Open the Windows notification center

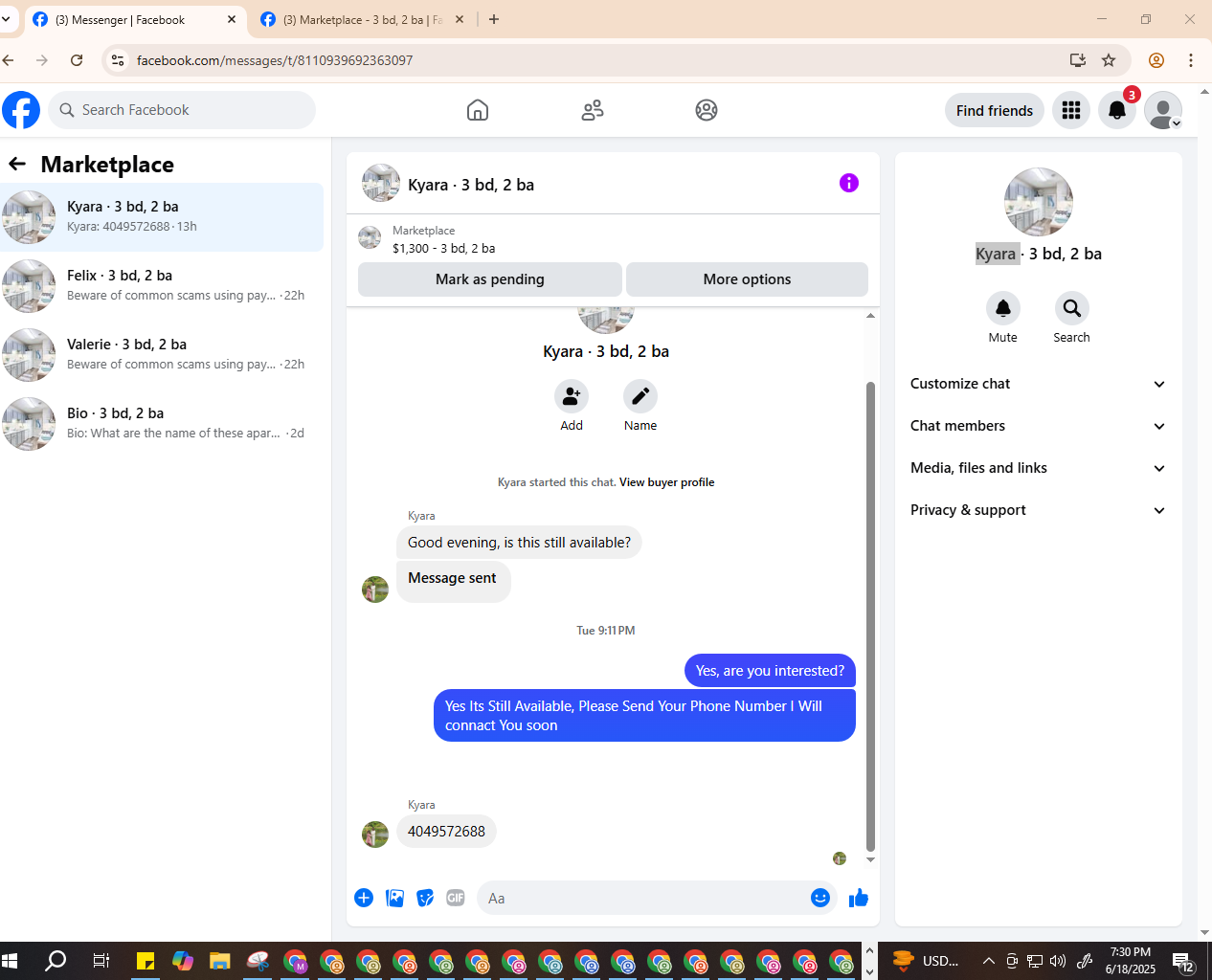point(1185,961)
